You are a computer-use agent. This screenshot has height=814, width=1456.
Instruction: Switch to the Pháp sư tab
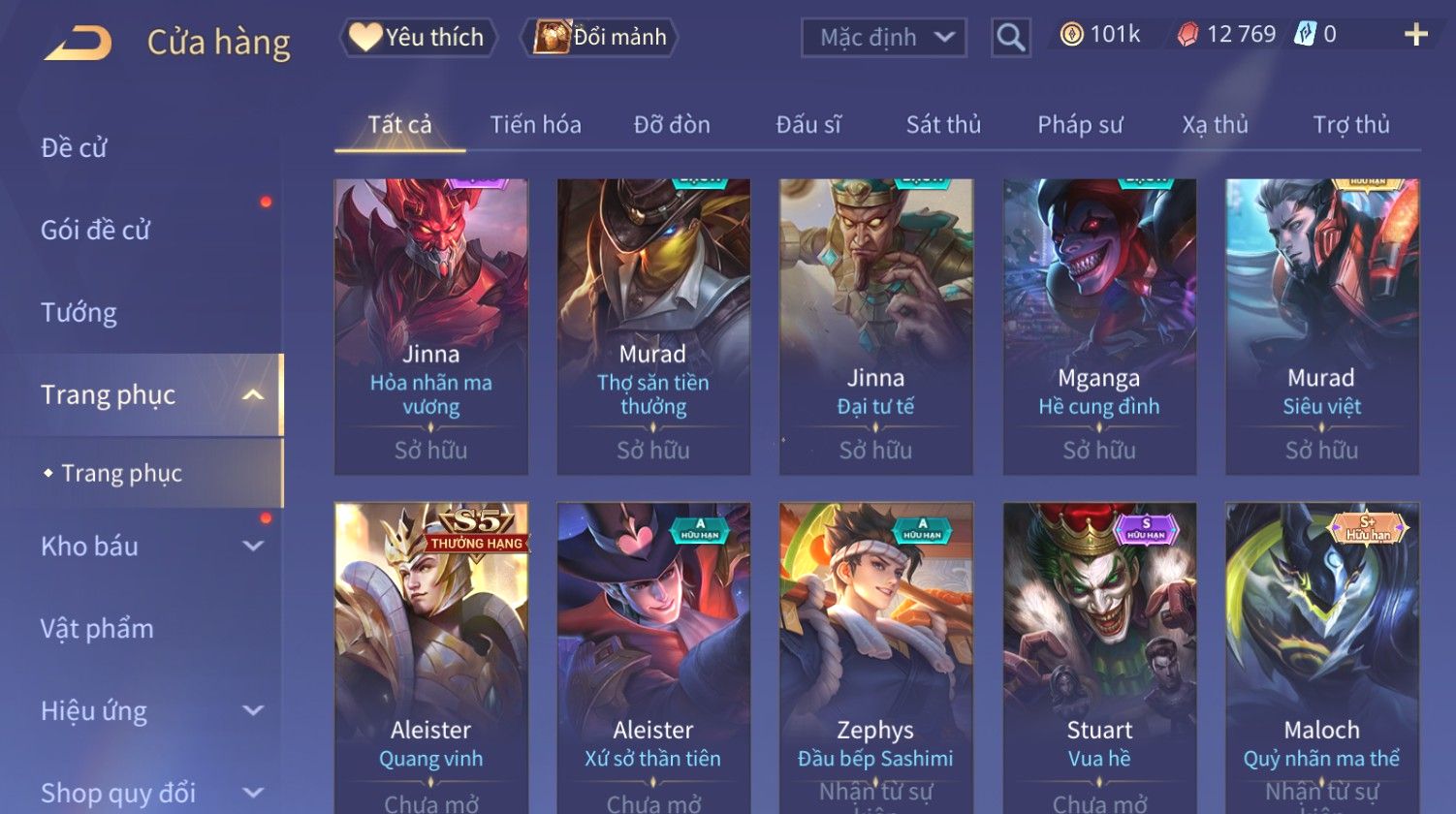1080,125
